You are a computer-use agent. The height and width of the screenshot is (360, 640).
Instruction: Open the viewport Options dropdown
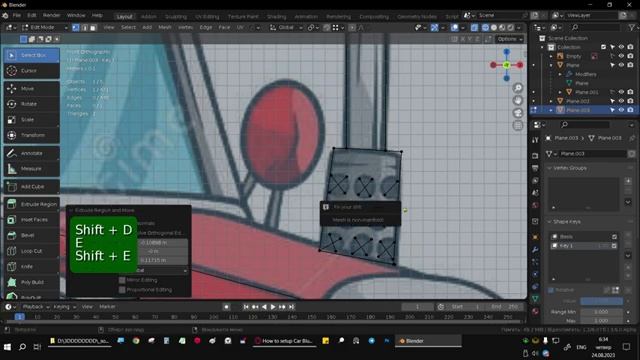[510, 39]
